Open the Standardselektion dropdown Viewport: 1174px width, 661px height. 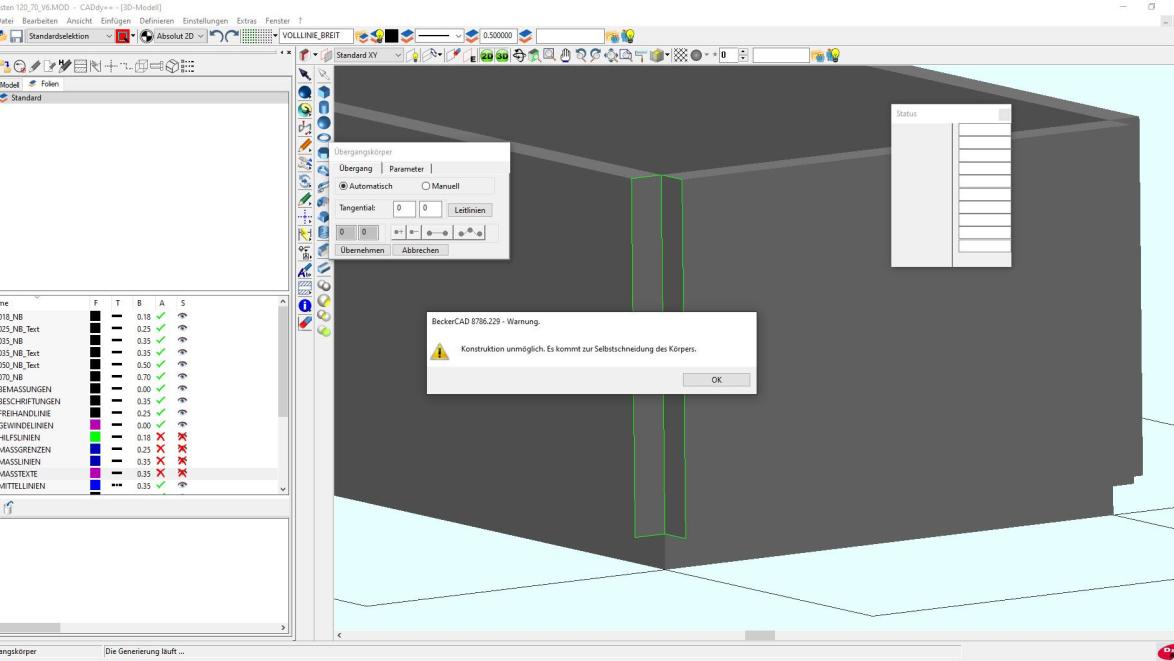pos(109,37)
